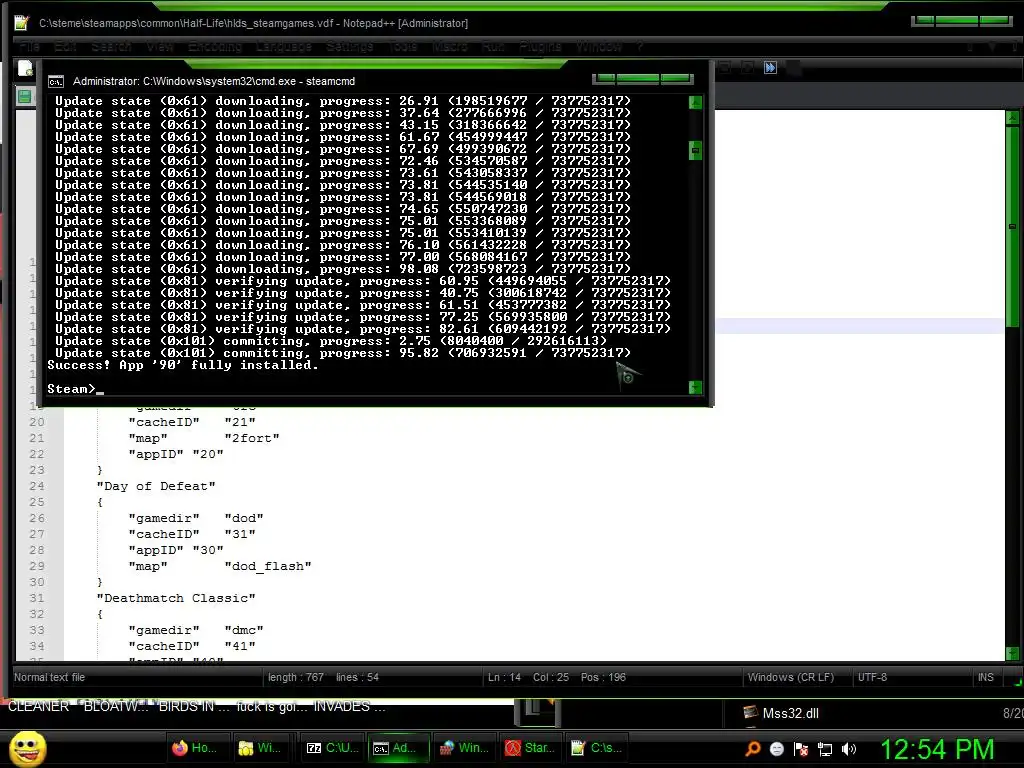Click the 'Windows (CR LF)' status bar field

791,677
